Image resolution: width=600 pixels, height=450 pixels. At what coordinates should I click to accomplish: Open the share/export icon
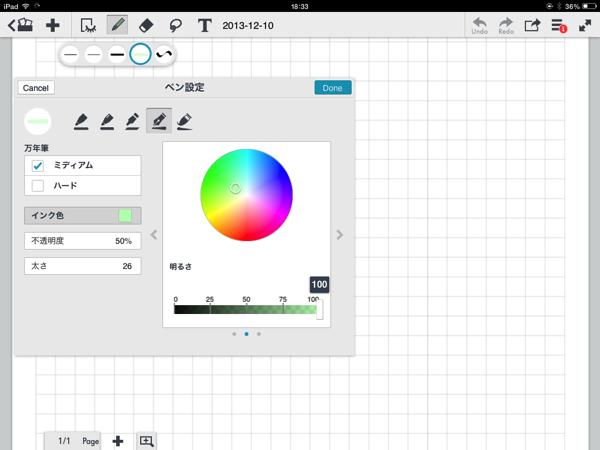[533, 25]
